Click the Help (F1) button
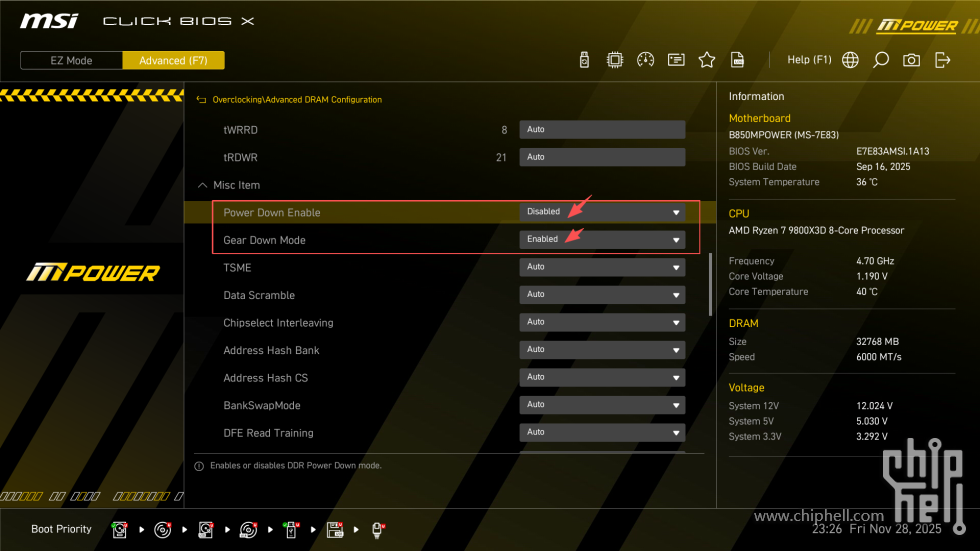This screenshot has width=980, height=551. (x=809, y=60)
